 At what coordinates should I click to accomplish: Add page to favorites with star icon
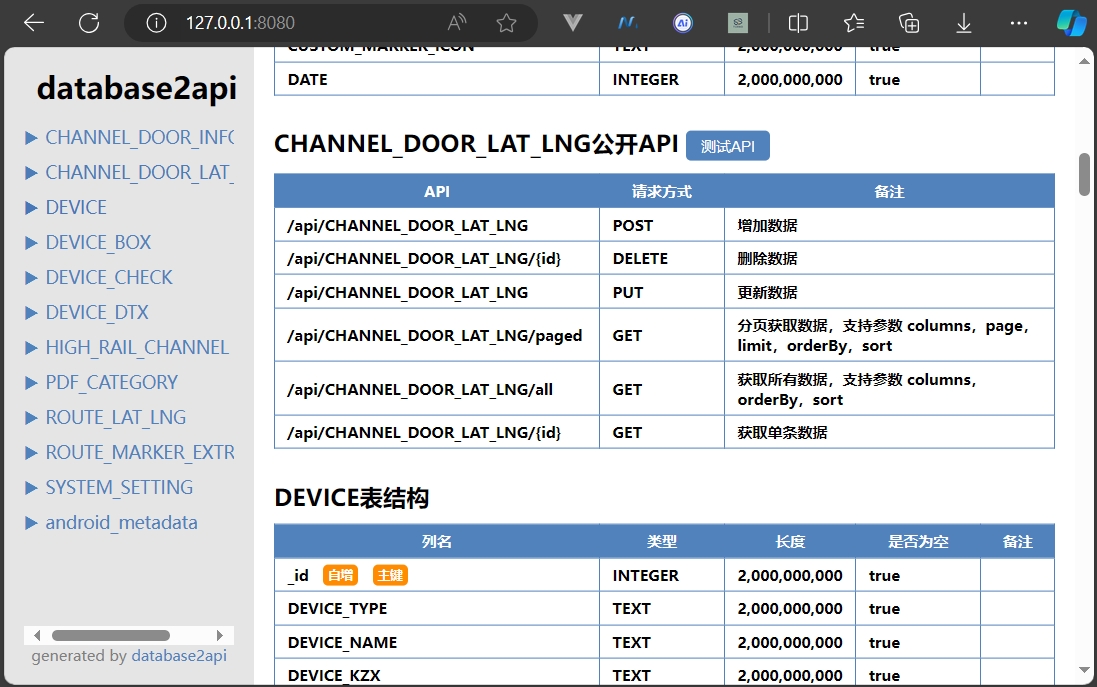click(x=506, y=23)
